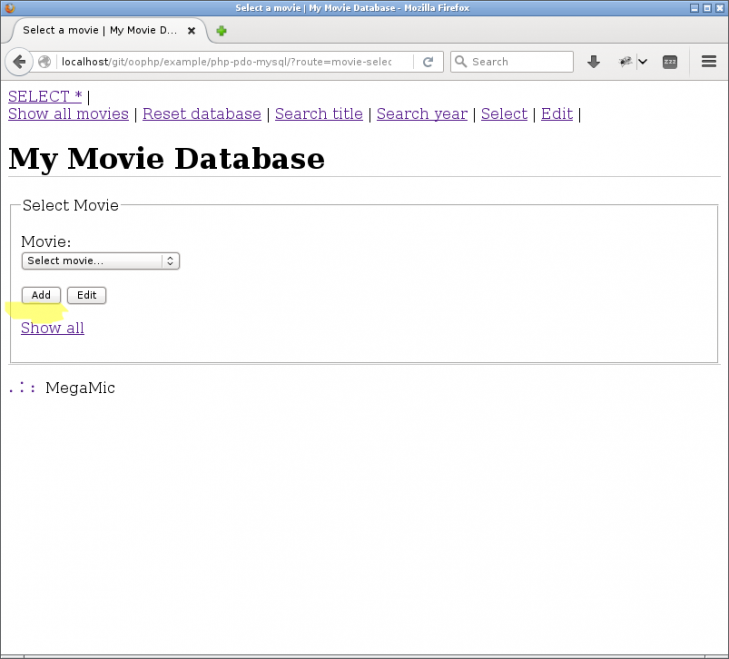
Task: Click the Movie: label
Action: pos(46,242)
